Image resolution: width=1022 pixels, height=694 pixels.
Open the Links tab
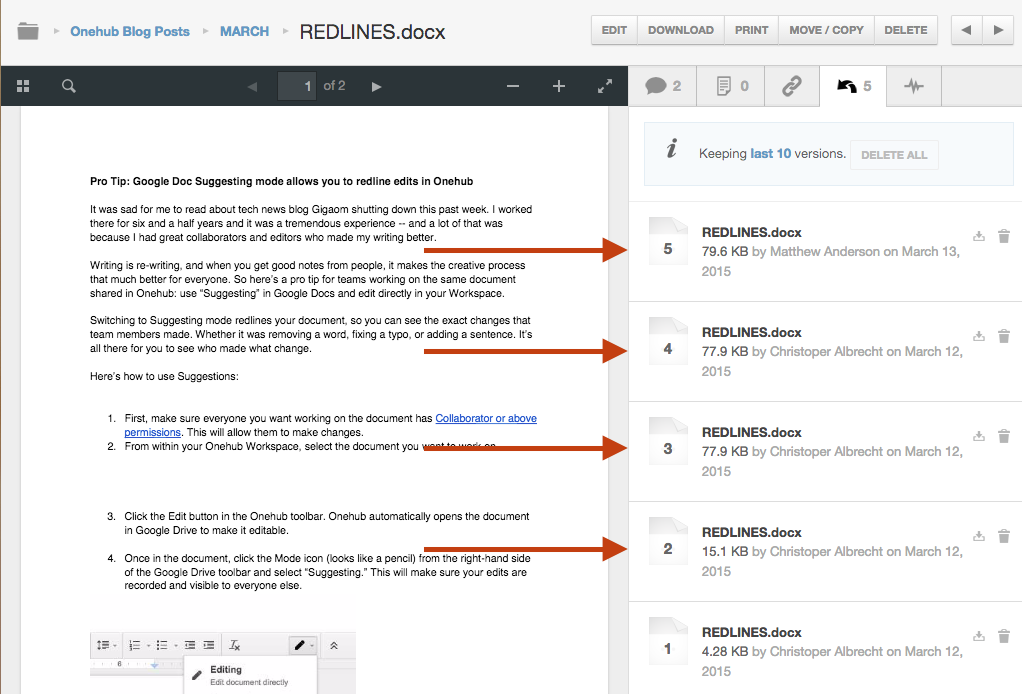pyautogui.click(x=792, y=86)
